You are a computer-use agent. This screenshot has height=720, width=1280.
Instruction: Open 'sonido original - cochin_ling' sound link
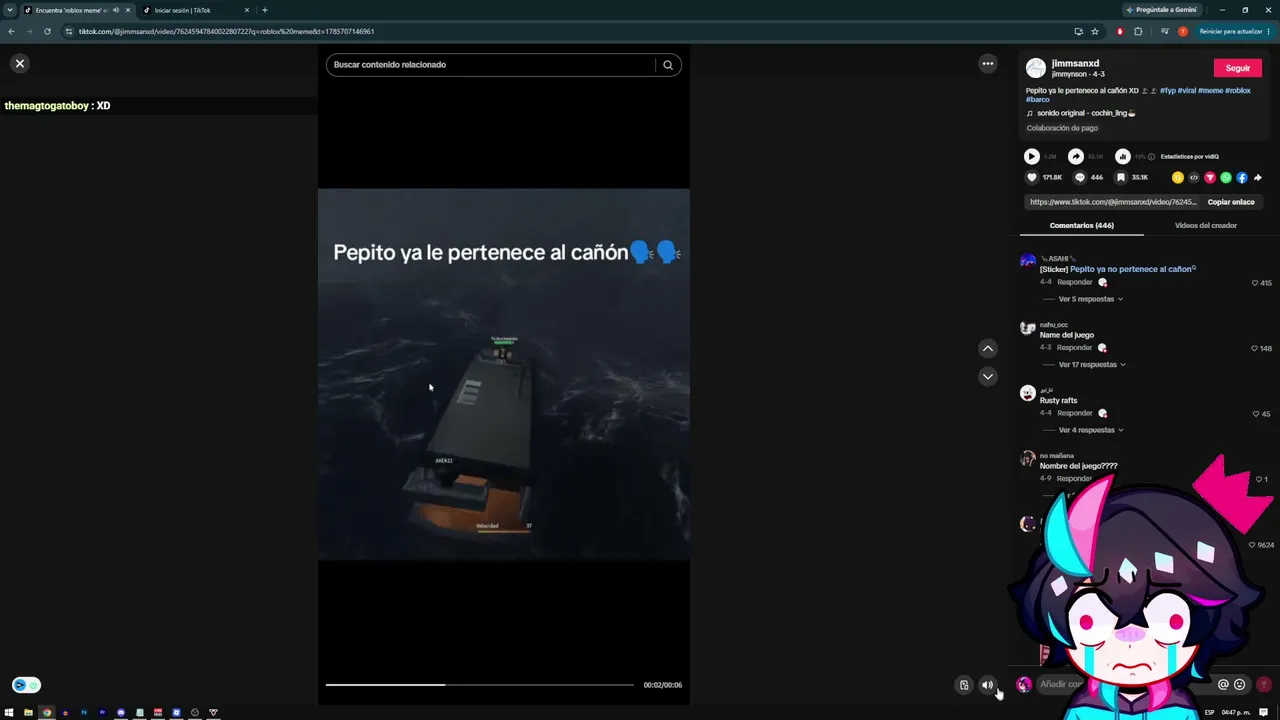click(1086, 113)
